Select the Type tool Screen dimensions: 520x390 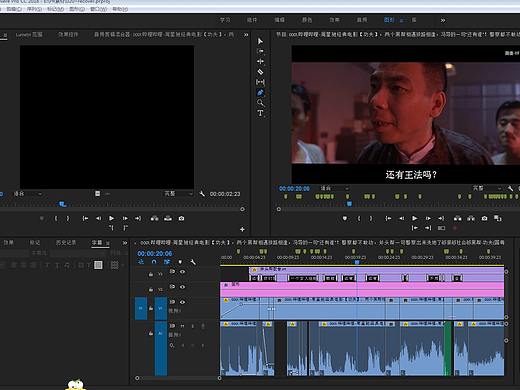point(260,113)
